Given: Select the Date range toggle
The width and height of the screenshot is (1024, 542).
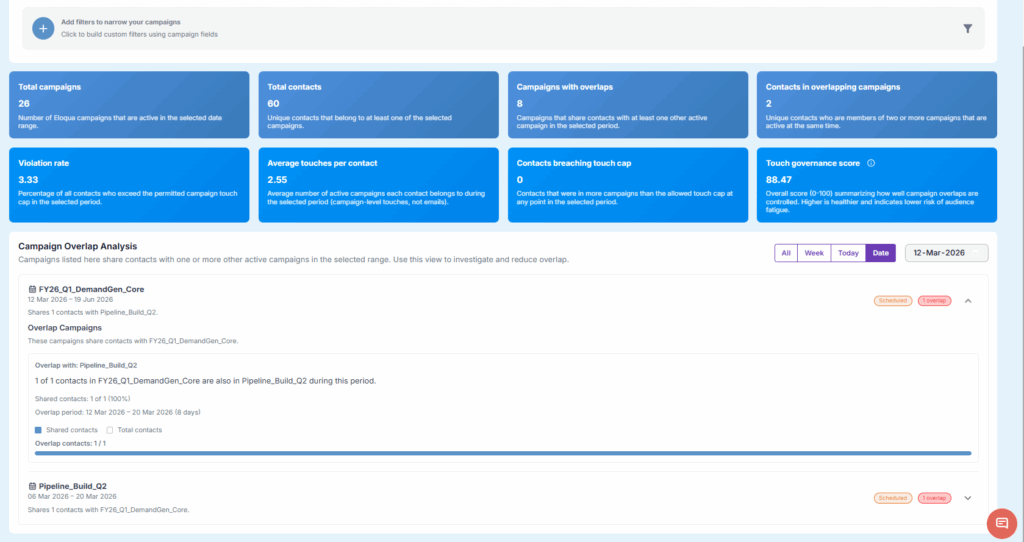Looking at the screenshot, I should (x=880, y=253).
